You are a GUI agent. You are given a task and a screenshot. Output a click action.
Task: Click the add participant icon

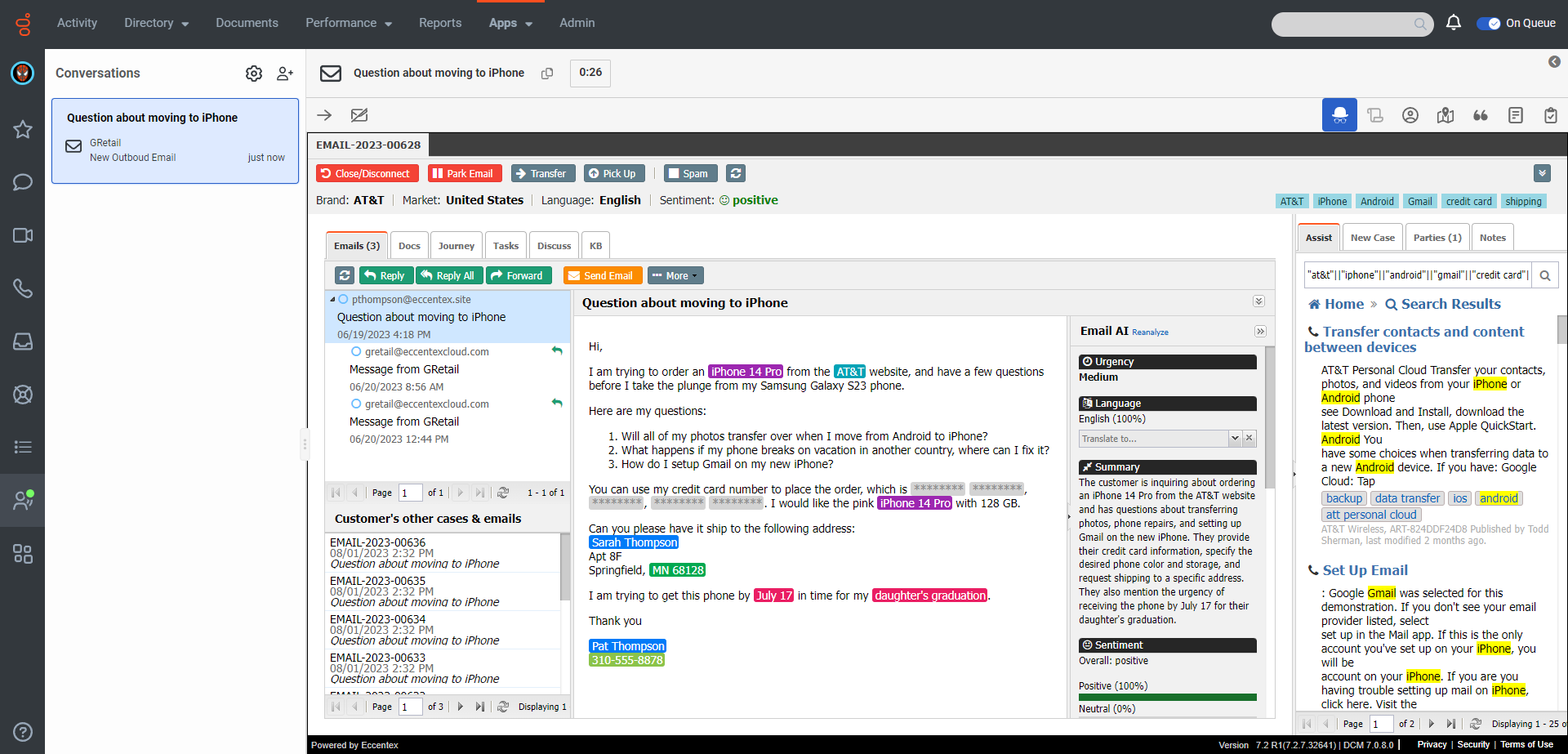[284, 74]
